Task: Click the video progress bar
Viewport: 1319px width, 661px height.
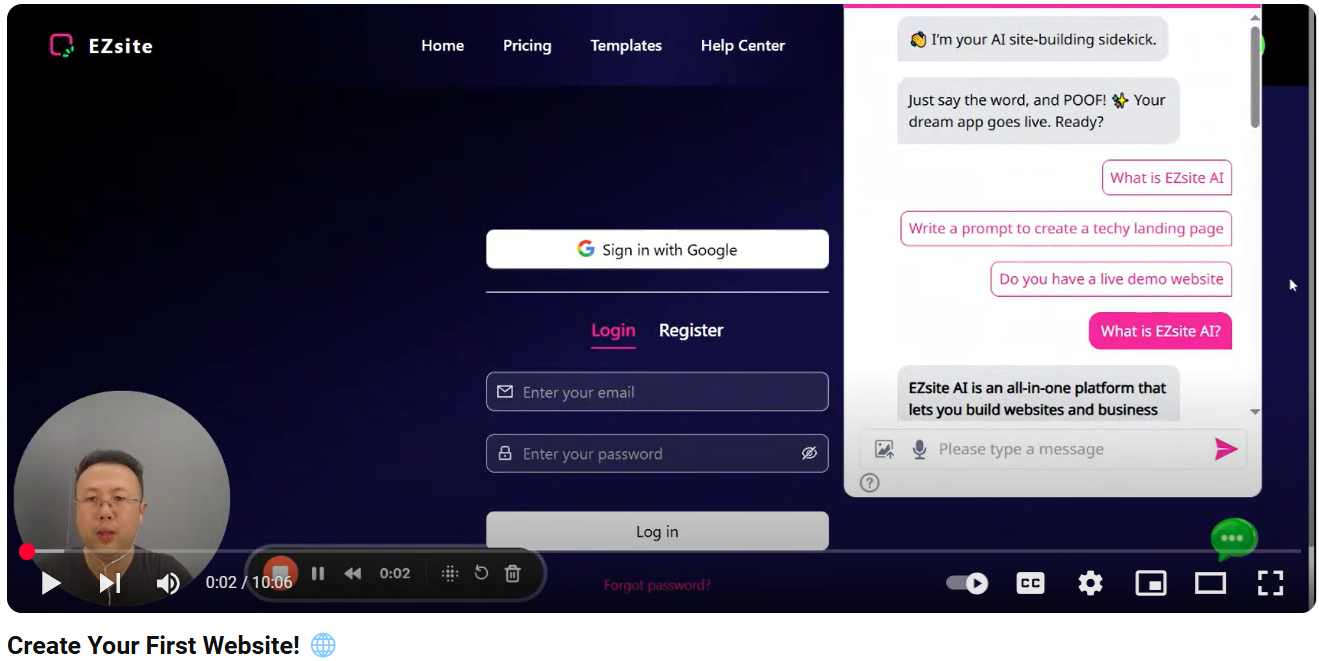Action: [661, 551]
